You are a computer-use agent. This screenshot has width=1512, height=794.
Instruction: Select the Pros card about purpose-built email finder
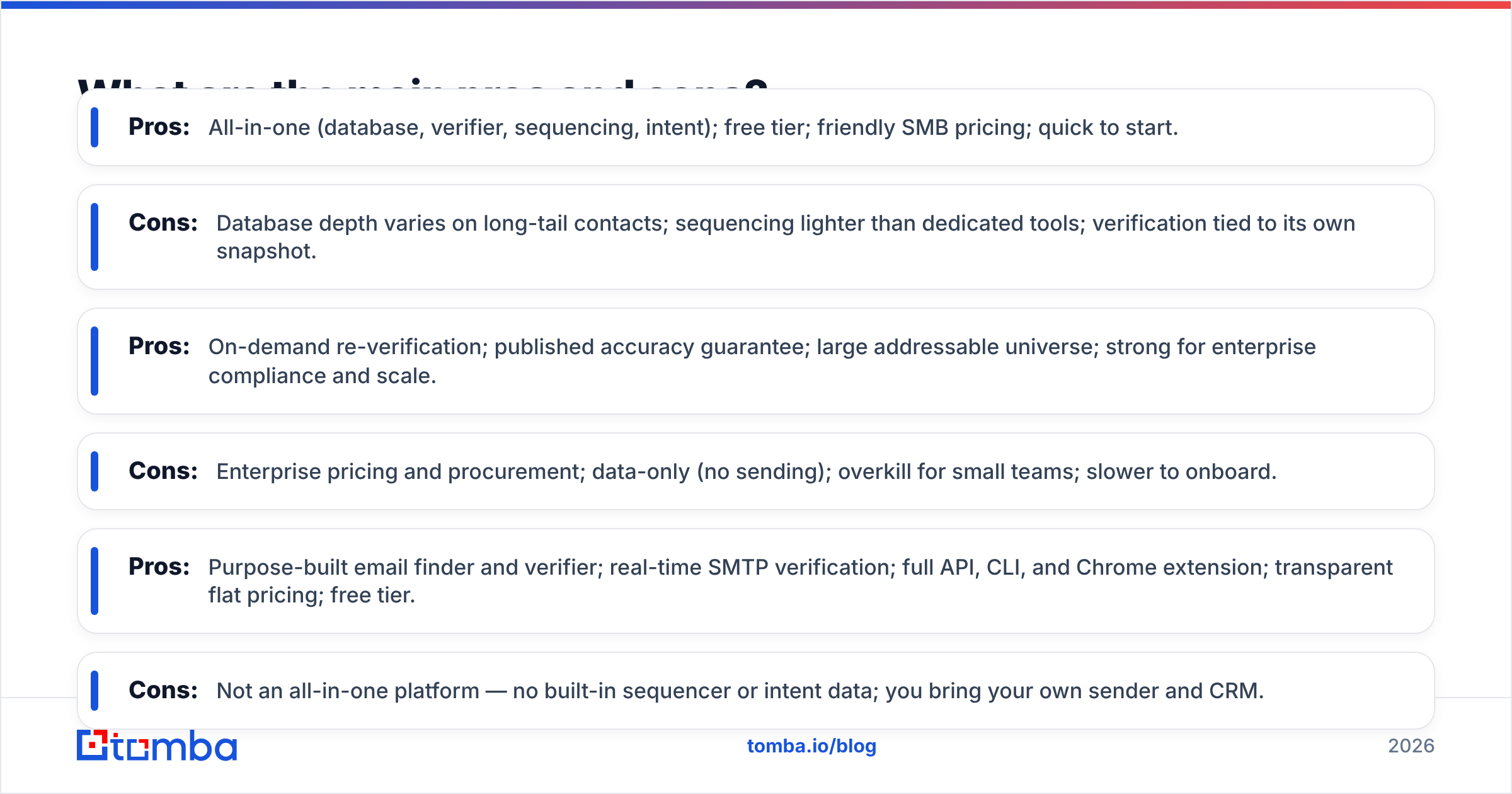pyautogui.click(x=756, y=581)
